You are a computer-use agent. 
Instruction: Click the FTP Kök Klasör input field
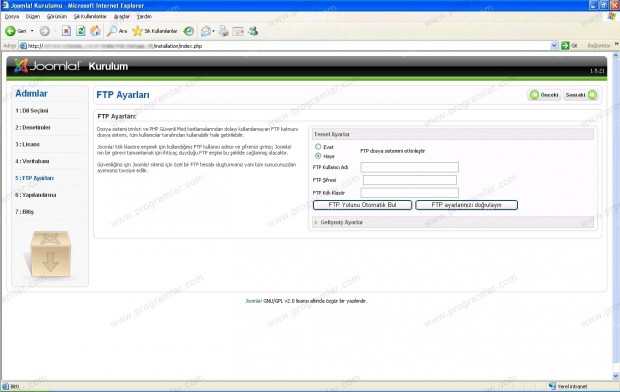tap(410, 193)
